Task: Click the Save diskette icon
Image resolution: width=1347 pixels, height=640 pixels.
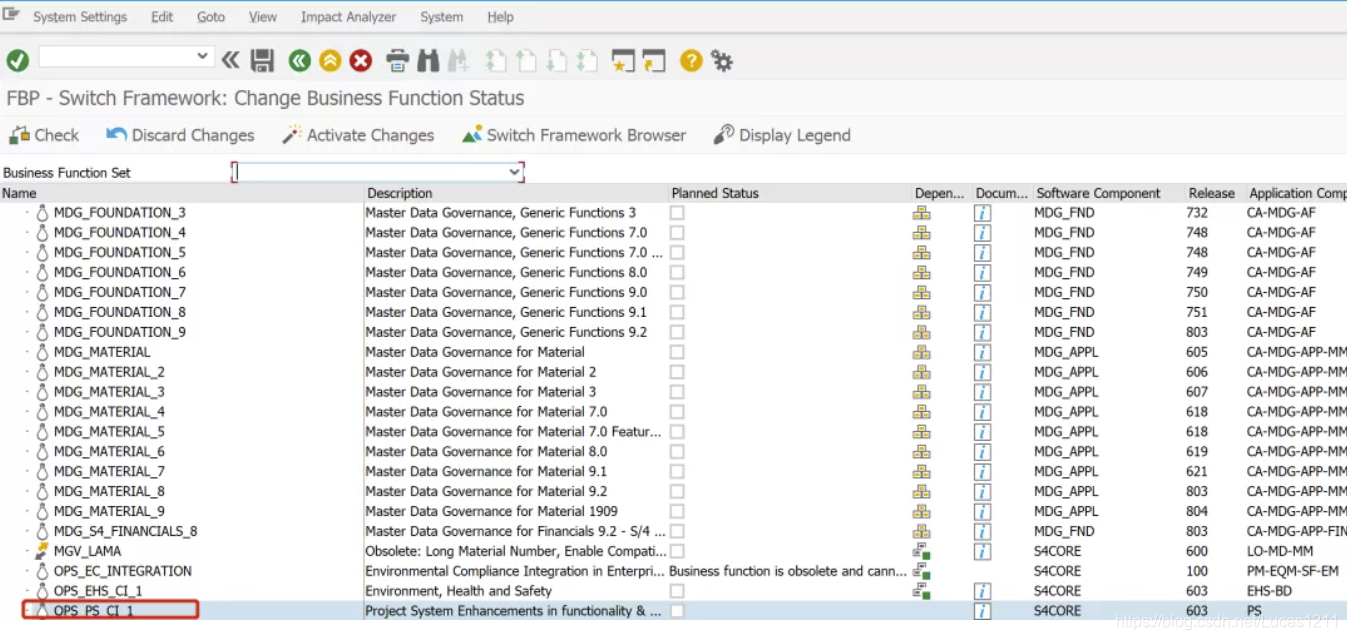Action: 262,61
